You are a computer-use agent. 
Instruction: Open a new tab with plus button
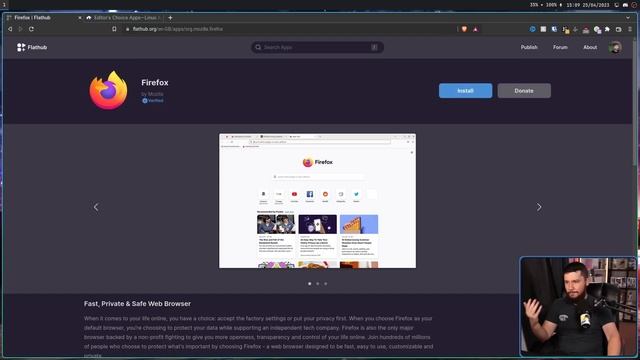pyautogui.click(x=170, y=18)
